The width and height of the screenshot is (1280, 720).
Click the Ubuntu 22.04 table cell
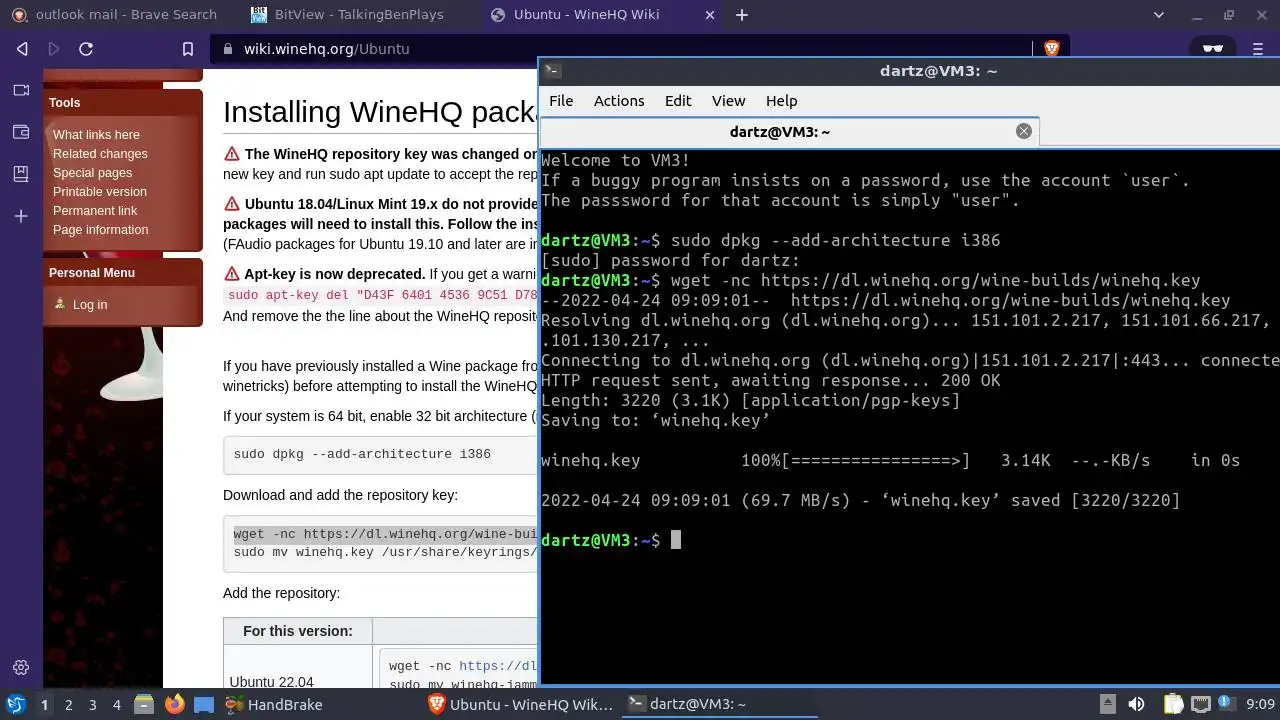(x=298, y=668)
